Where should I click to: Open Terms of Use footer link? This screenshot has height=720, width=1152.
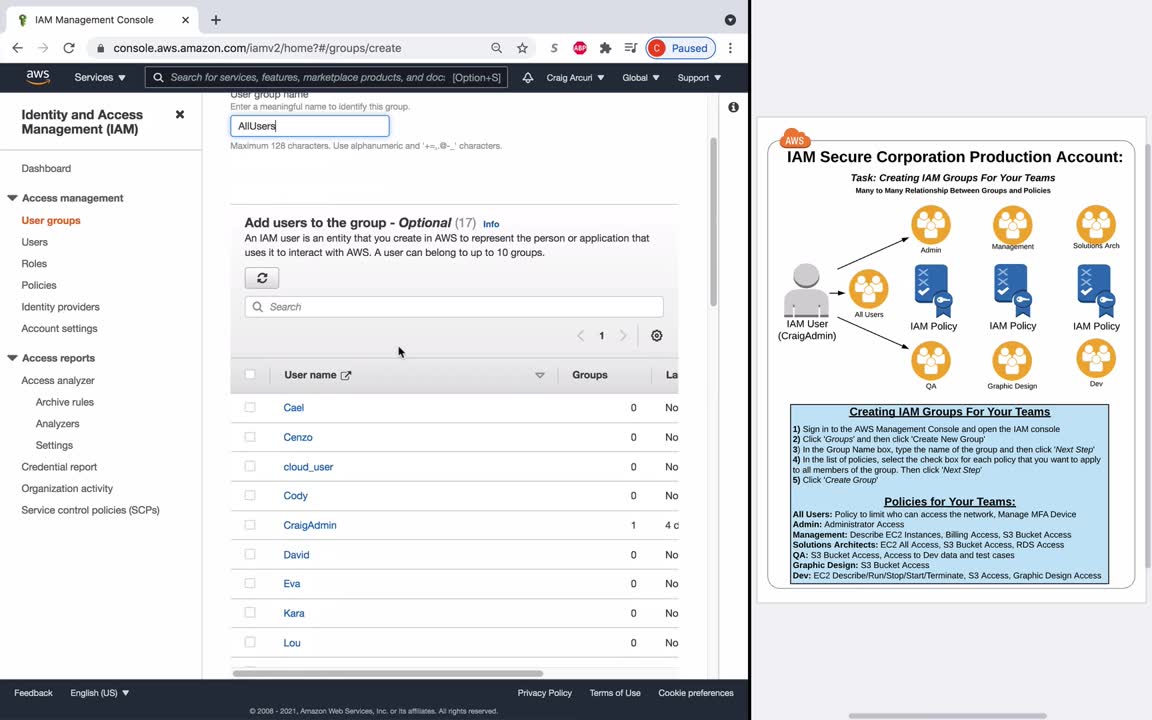(615, 693)
